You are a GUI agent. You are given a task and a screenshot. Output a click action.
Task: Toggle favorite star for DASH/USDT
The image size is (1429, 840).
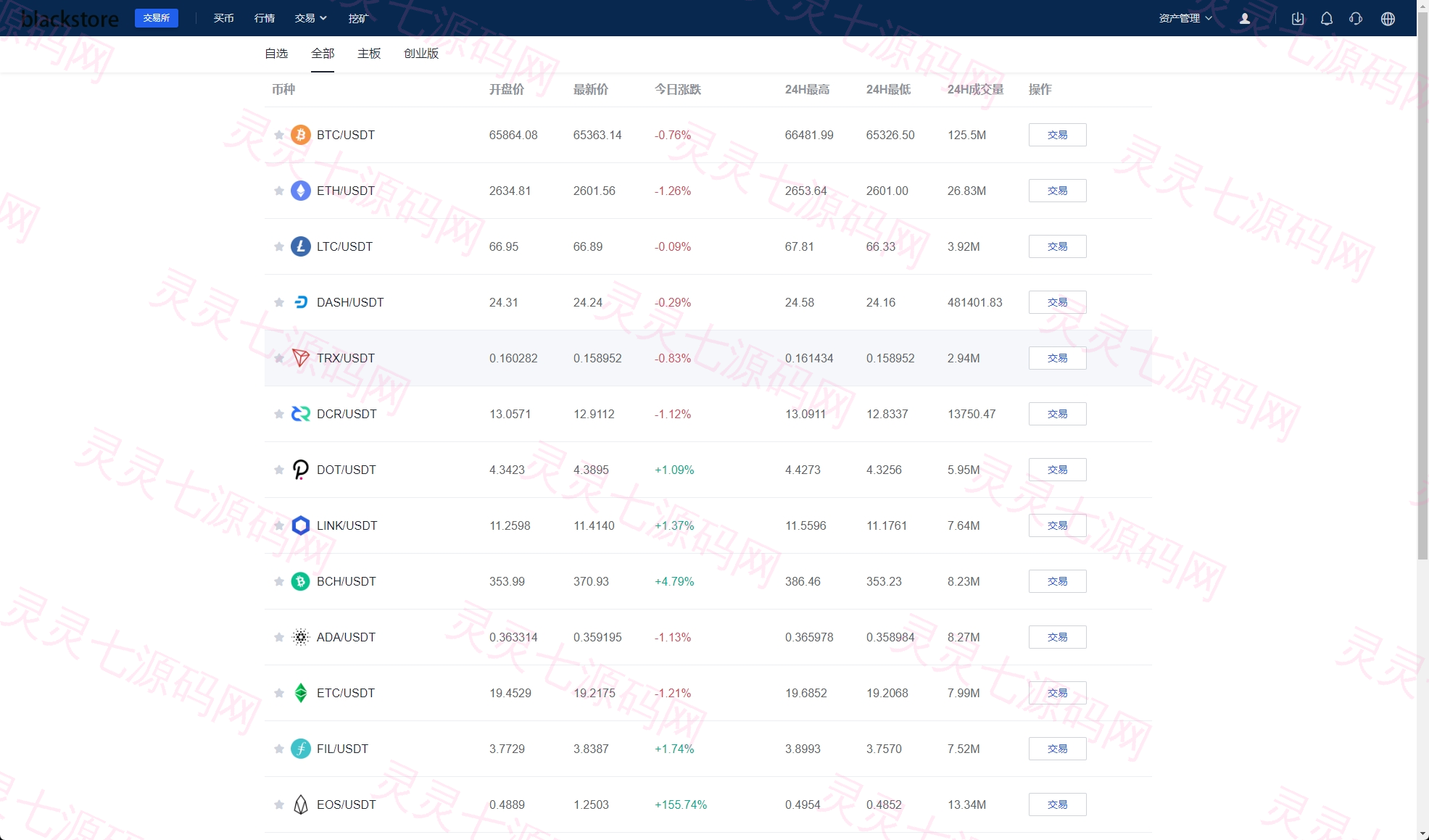279,302
